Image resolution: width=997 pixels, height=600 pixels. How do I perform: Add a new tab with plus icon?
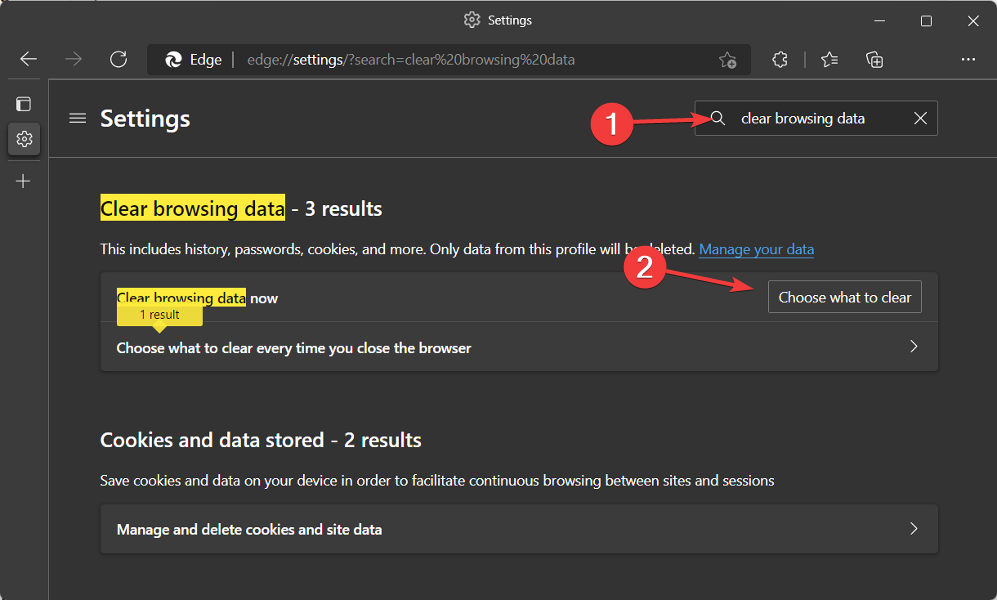tap(23, 181)
